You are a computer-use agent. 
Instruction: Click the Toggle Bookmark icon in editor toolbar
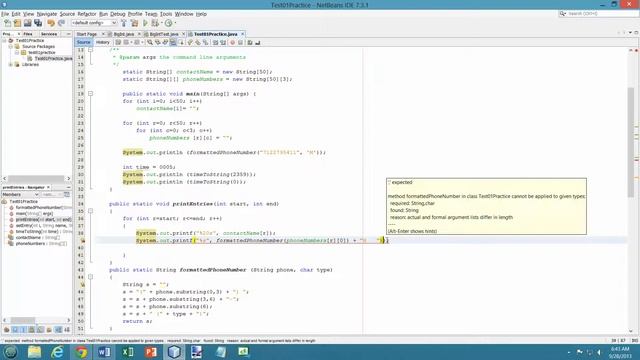204,42
